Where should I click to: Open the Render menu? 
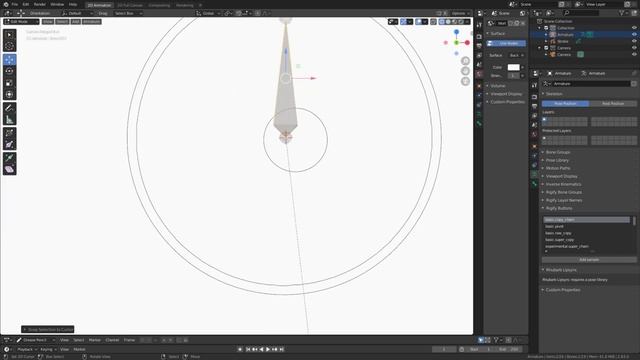click(40, 4)
